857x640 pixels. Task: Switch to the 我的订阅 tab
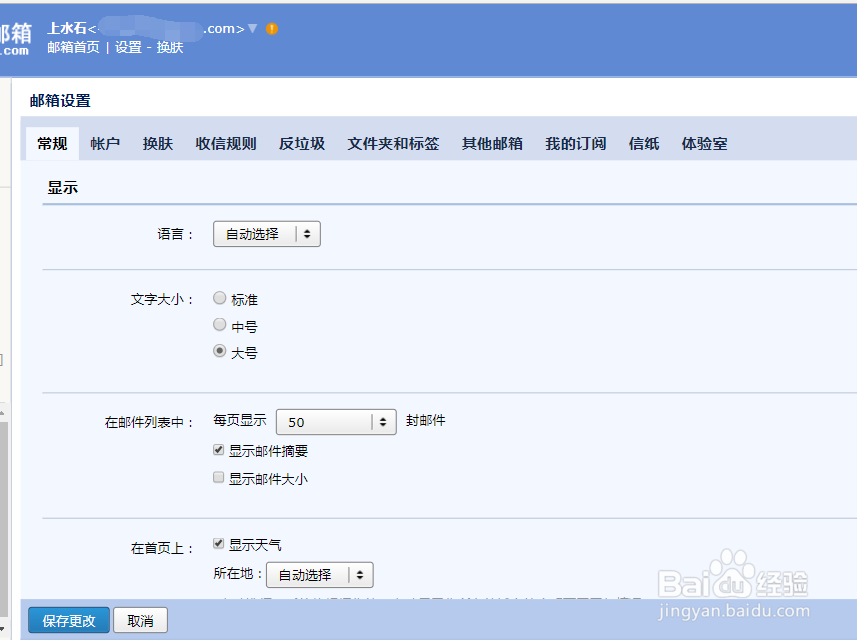click(x=576, y=144)
